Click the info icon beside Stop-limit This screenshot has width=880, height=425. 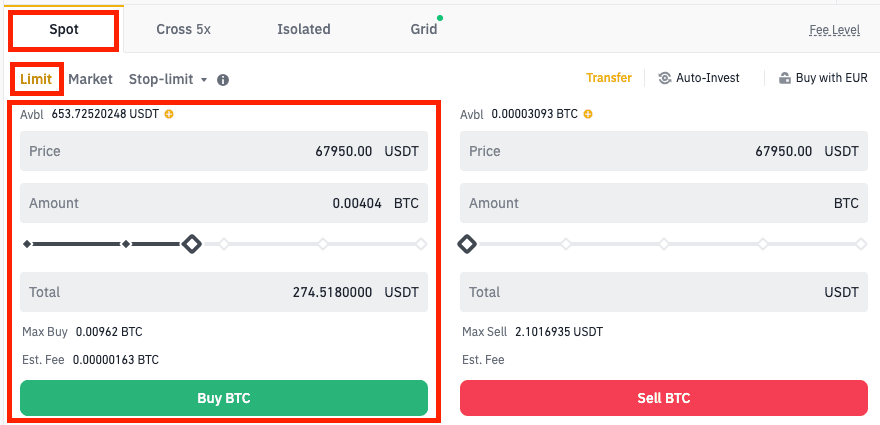pyautogui.click(x=223, y=79)
